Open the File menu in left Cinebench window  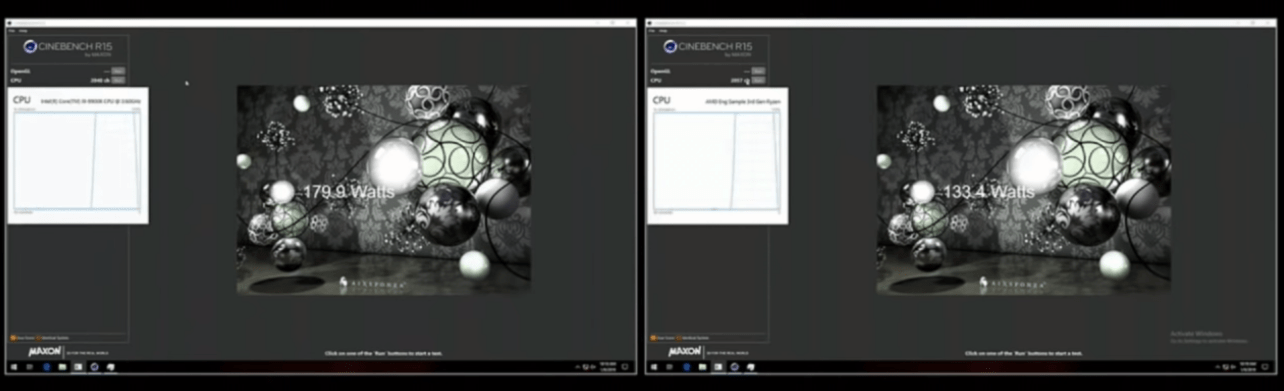11,31
